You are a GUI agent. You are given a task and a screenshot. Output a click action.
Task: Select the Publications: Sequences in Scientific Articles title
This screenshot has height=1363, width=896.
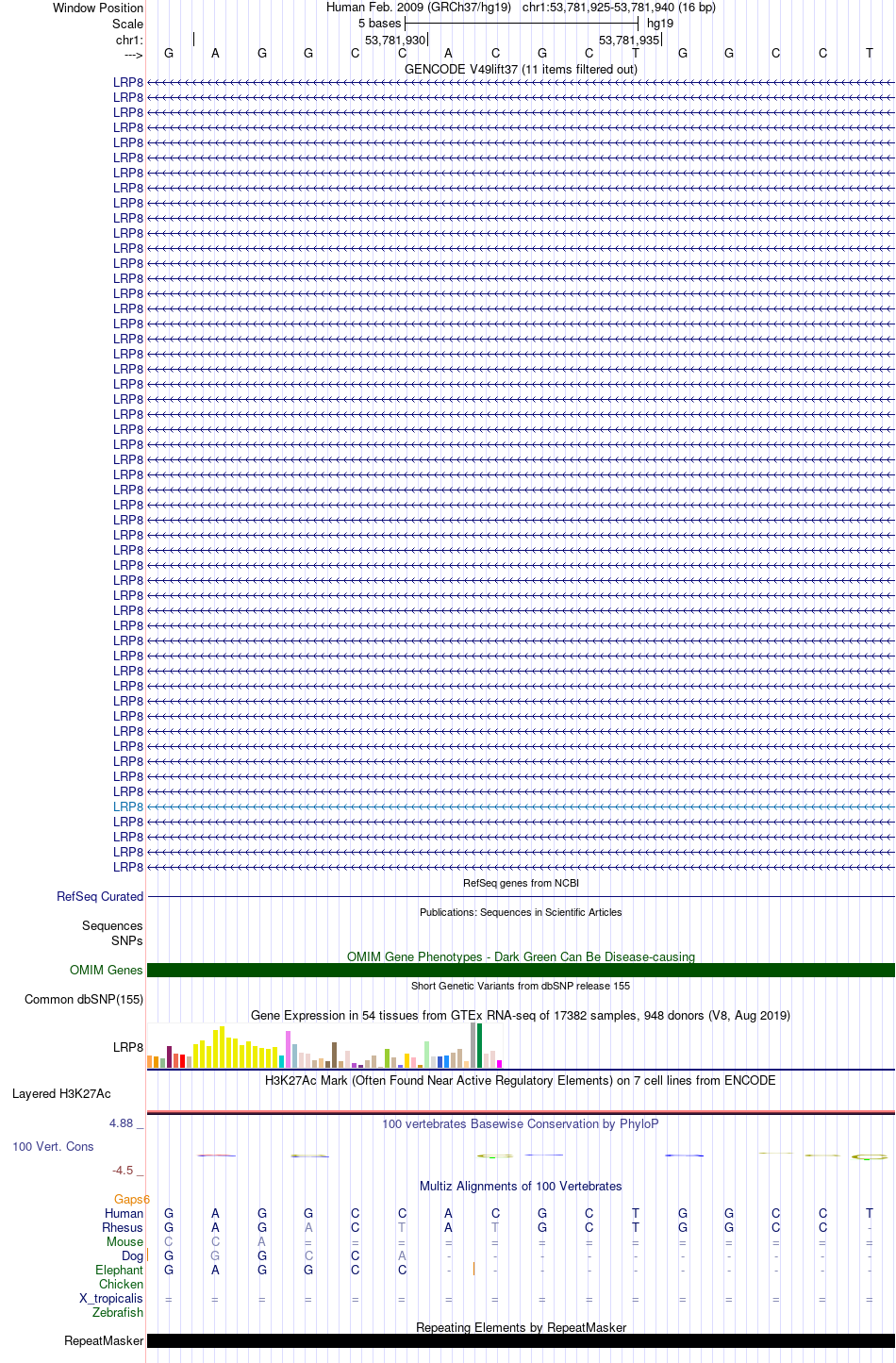point(521,912)
